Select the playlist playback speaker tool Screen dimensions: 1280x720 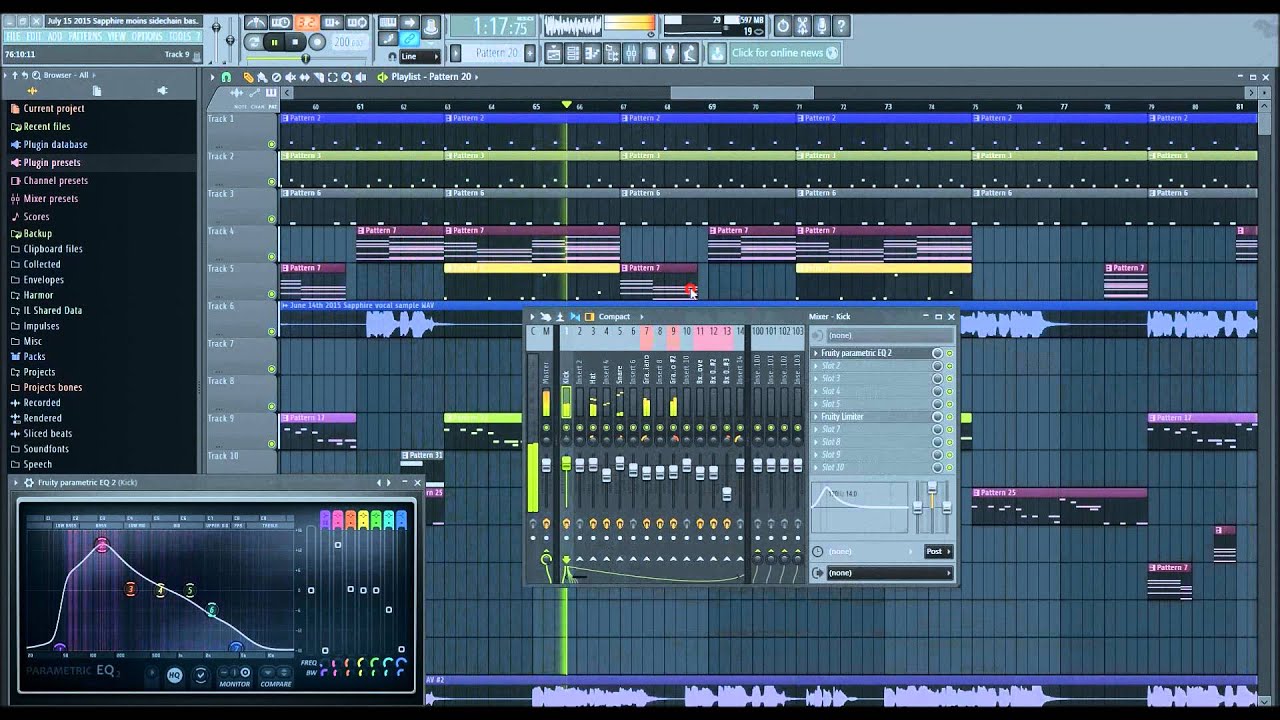point(360,77)
